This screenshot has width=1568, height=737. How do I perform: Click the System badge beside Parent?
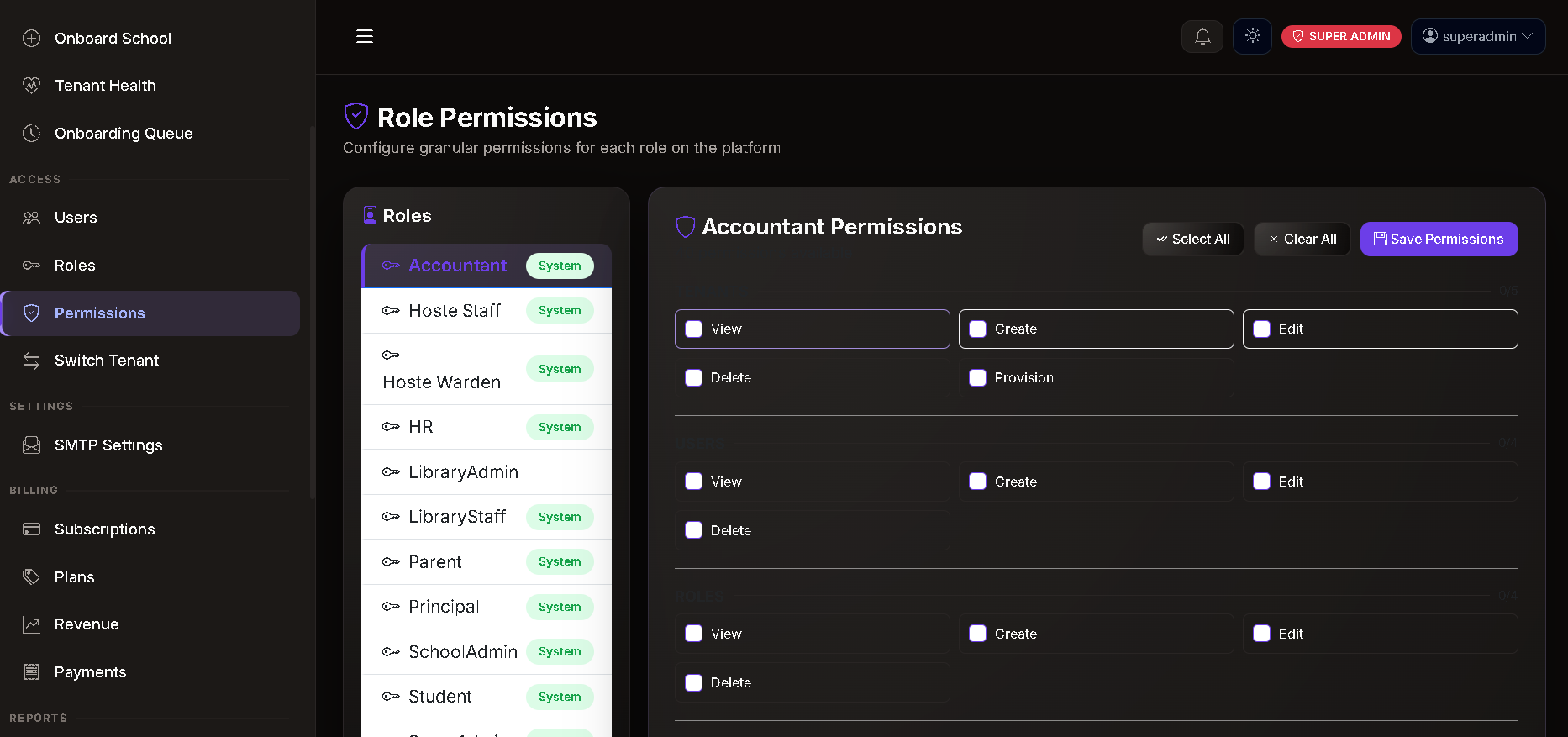tap(560, 561)
